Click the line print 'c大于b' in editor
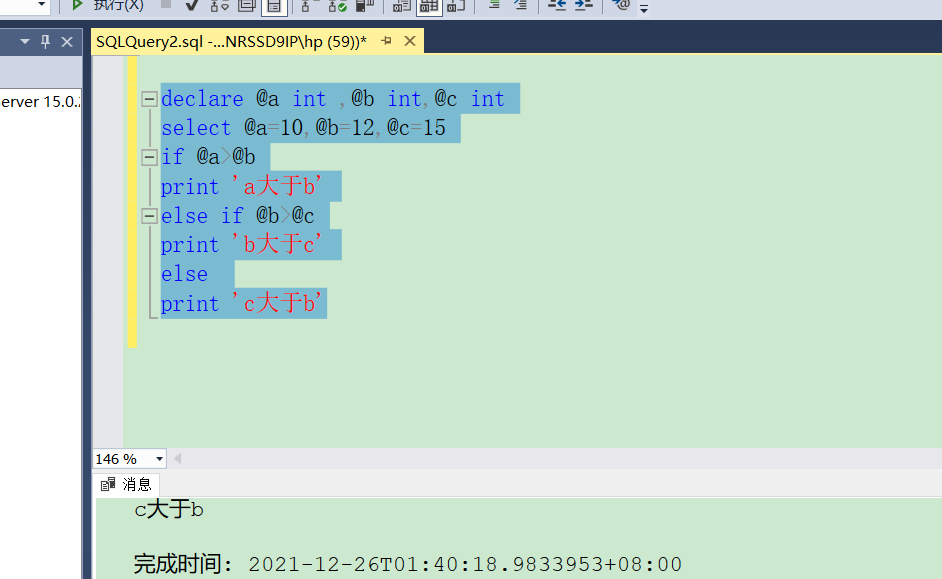The image size is (942, 579). (242, 303)
